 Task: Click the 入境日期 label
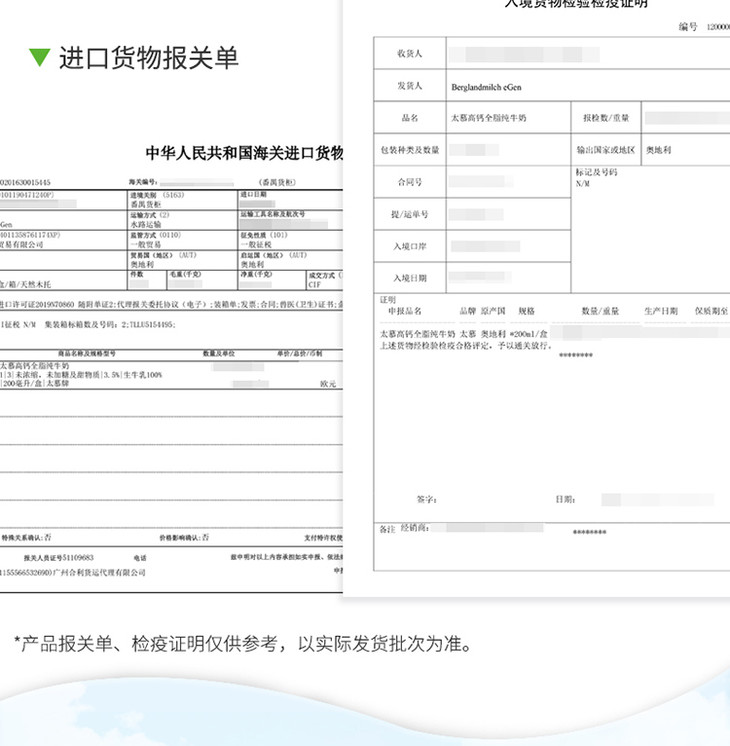point(410,278)
